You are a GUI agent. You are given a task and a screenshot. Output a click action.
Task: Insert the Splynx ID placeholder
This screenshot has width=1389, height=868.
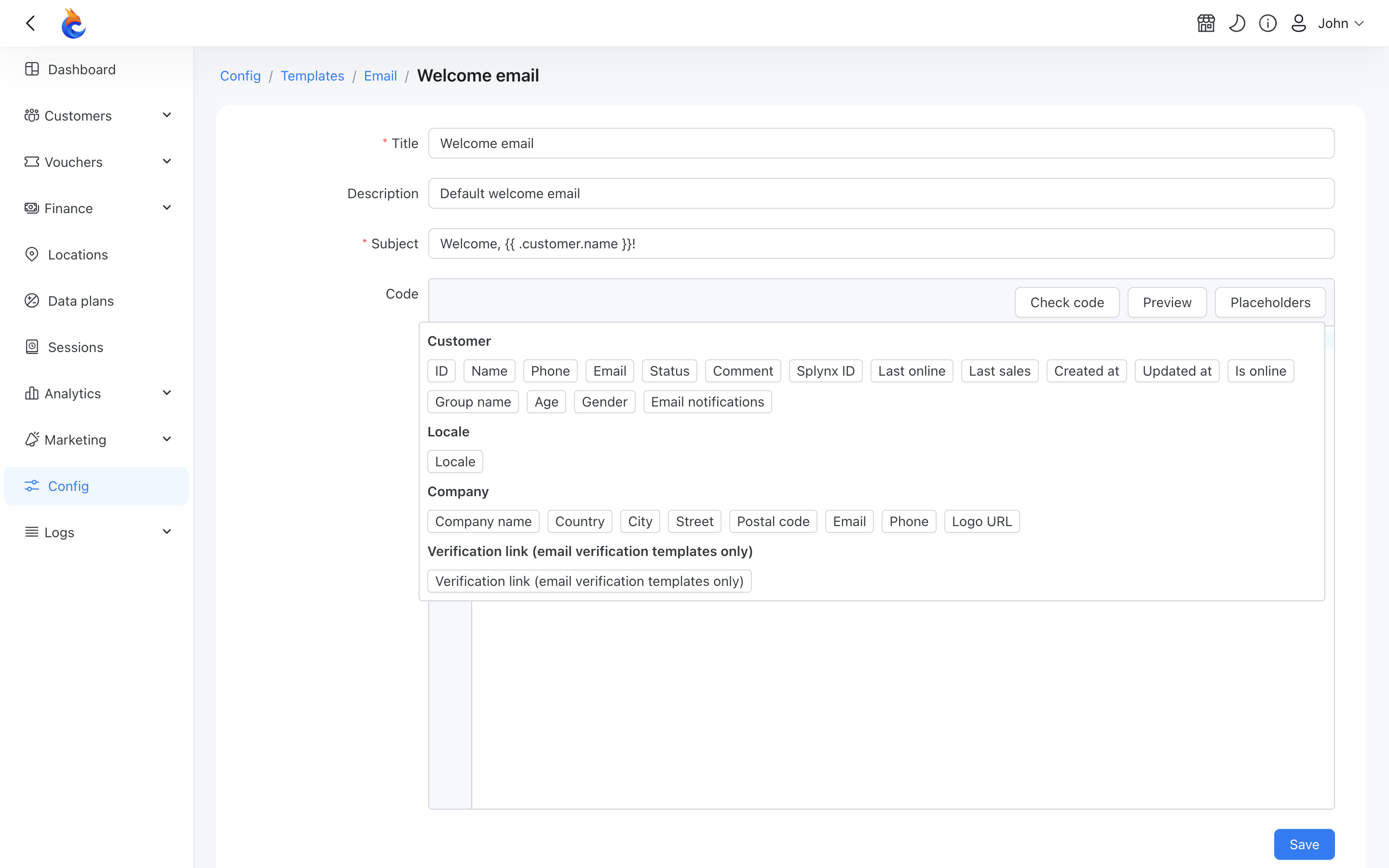[825, 371]
